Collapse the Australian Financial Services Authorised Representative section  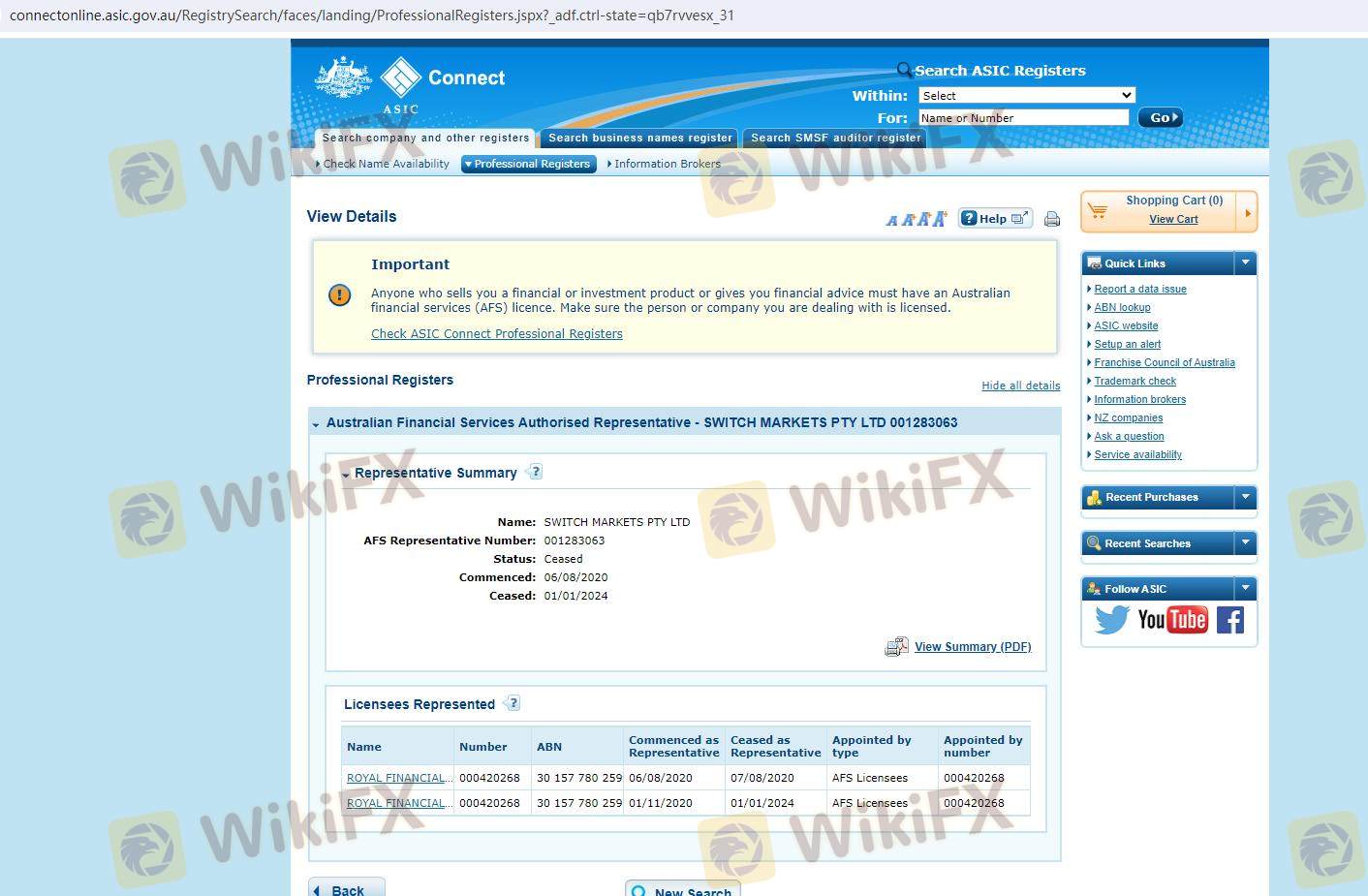[316, 424]
